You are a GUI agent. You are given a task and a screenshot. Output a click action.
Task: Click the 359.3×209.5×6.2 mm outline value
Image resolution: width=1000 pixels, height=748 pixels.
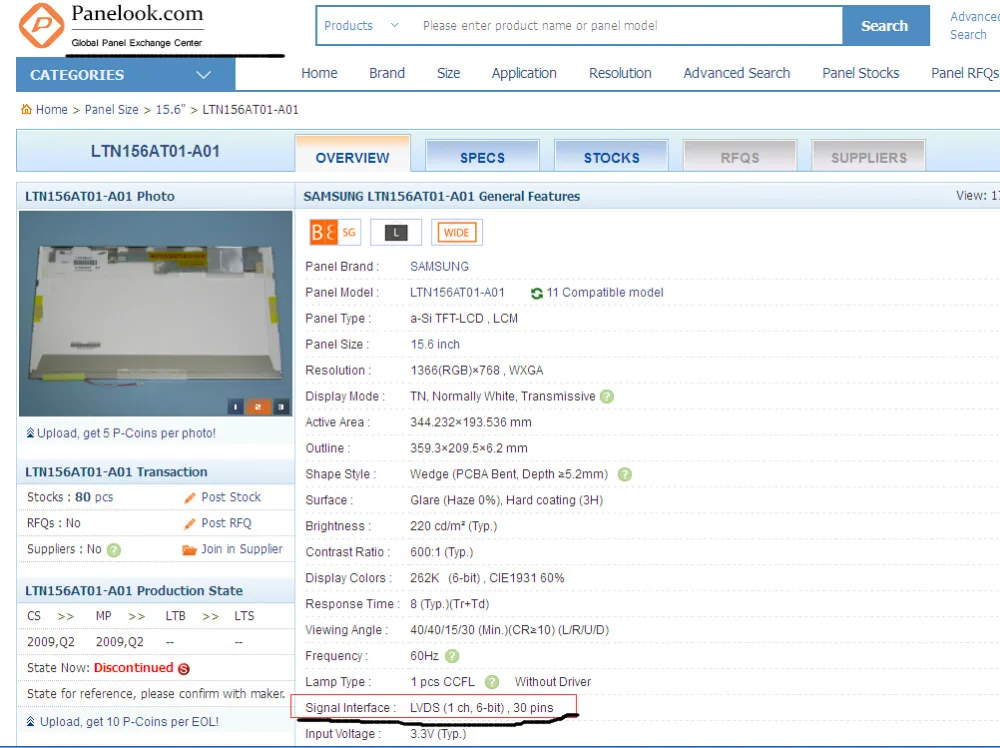[469, 448]
